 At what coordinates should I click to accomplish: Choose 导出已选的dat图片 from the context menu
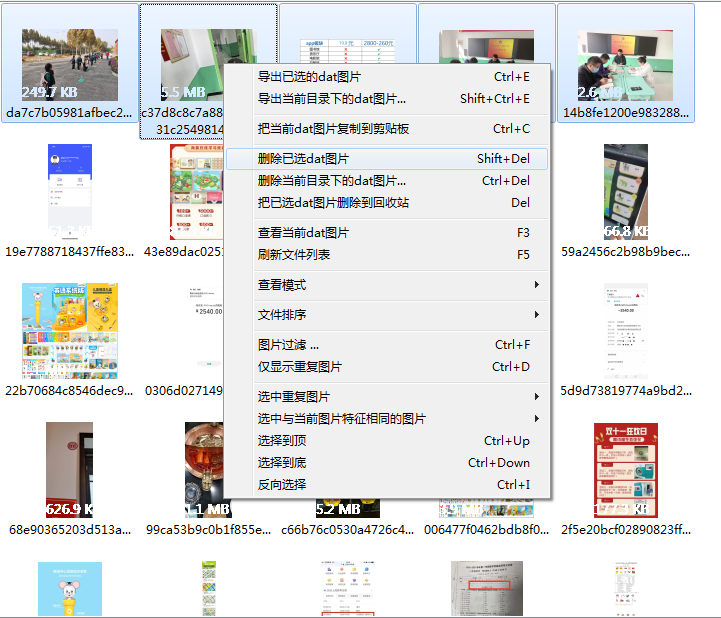point(387,77)
